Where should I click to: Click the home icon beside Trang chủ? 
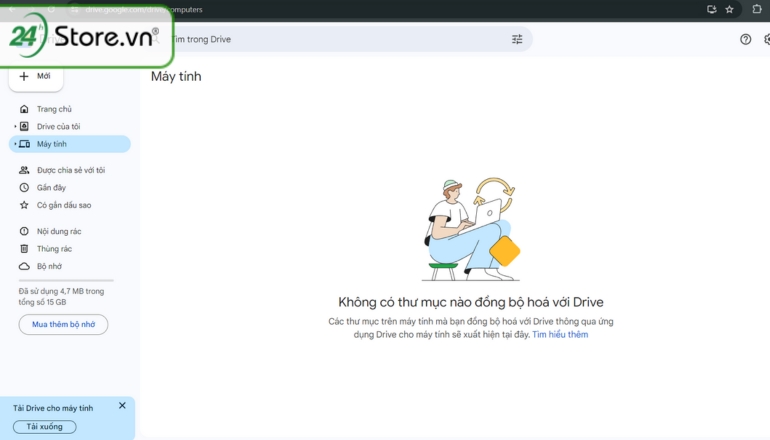point(24,109)
